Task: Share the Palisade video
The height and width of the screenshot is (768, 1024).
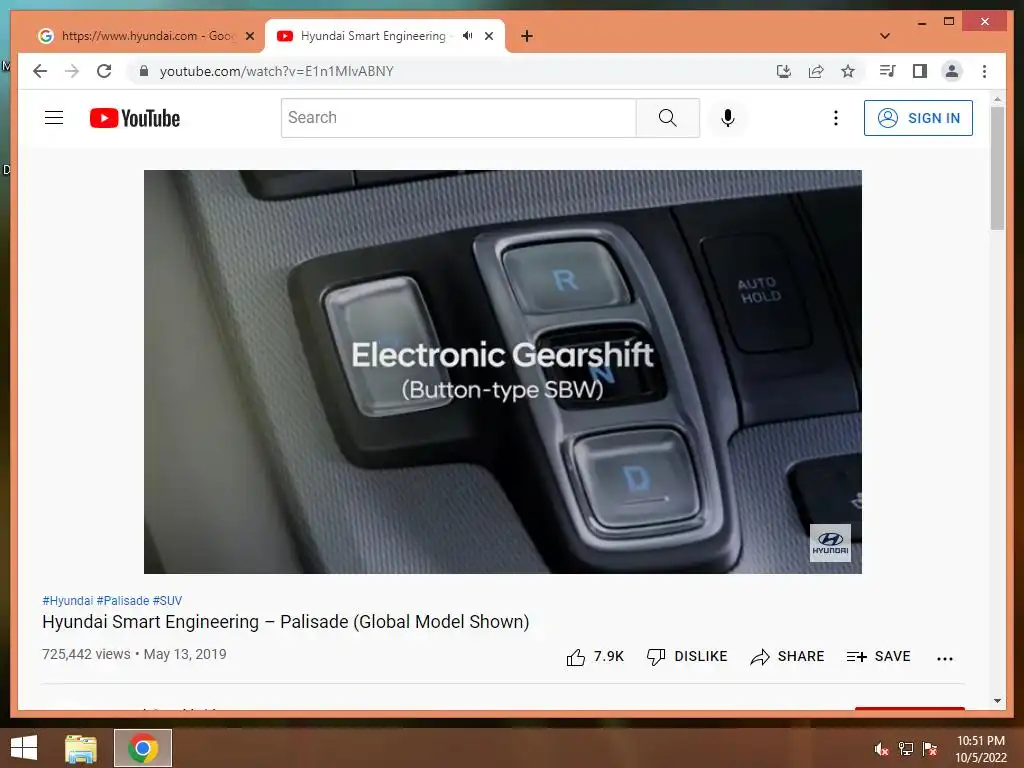Action: [787, 656]
